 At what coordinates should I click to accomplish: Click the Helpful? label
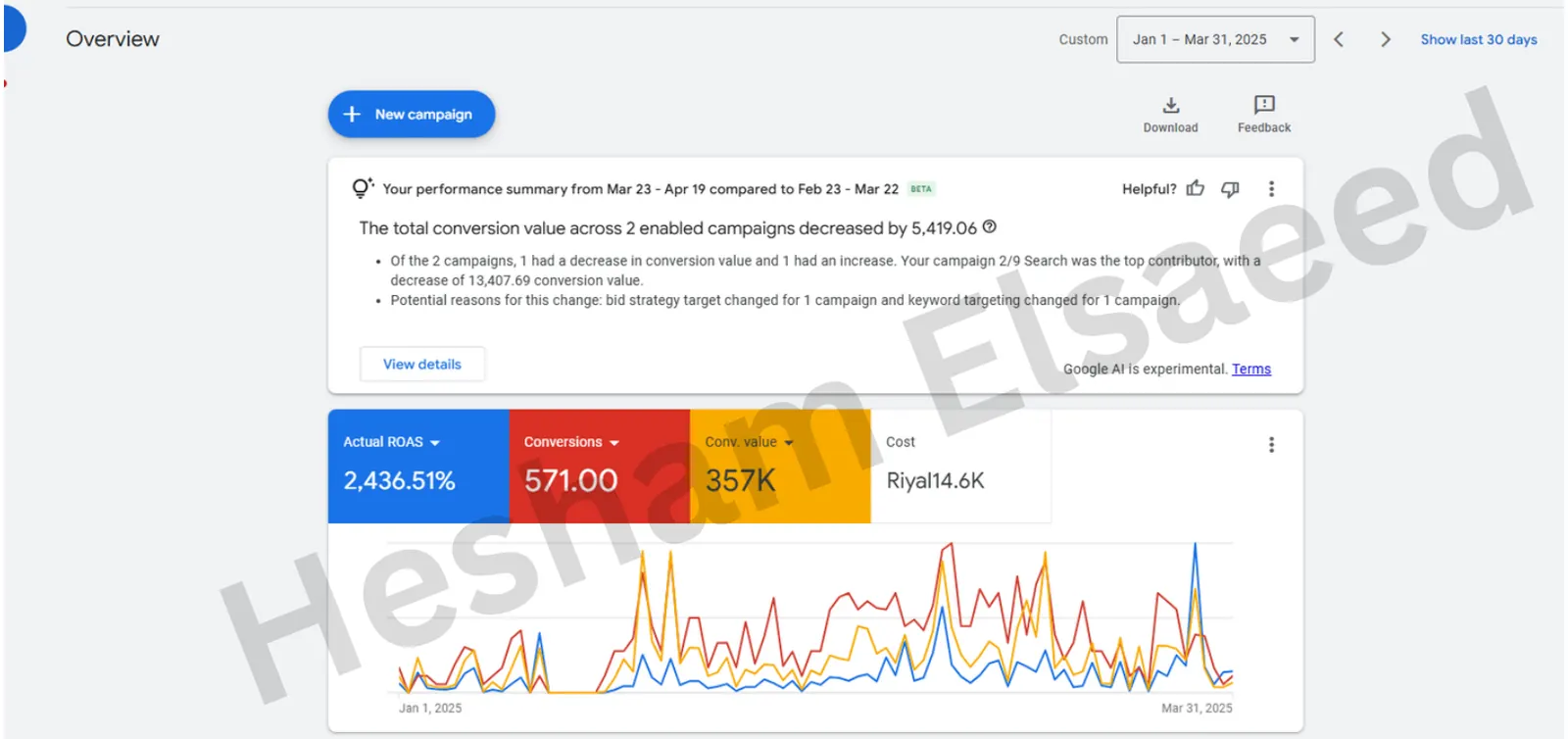pyautogui.click(x=1150, y=189)
